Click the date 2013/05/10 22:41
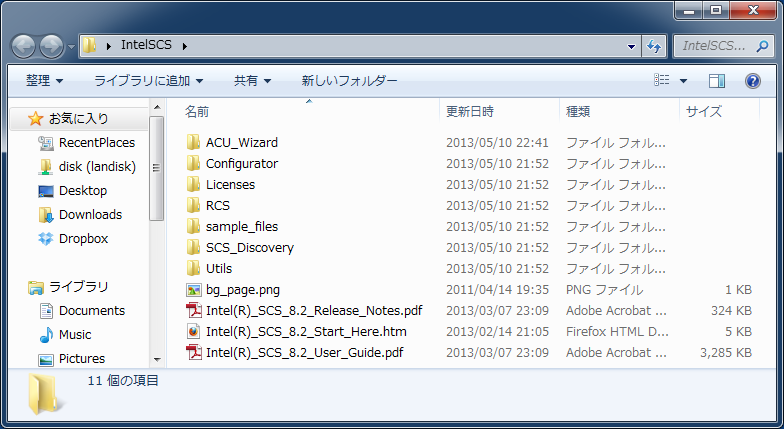 [x=498, y=143]
